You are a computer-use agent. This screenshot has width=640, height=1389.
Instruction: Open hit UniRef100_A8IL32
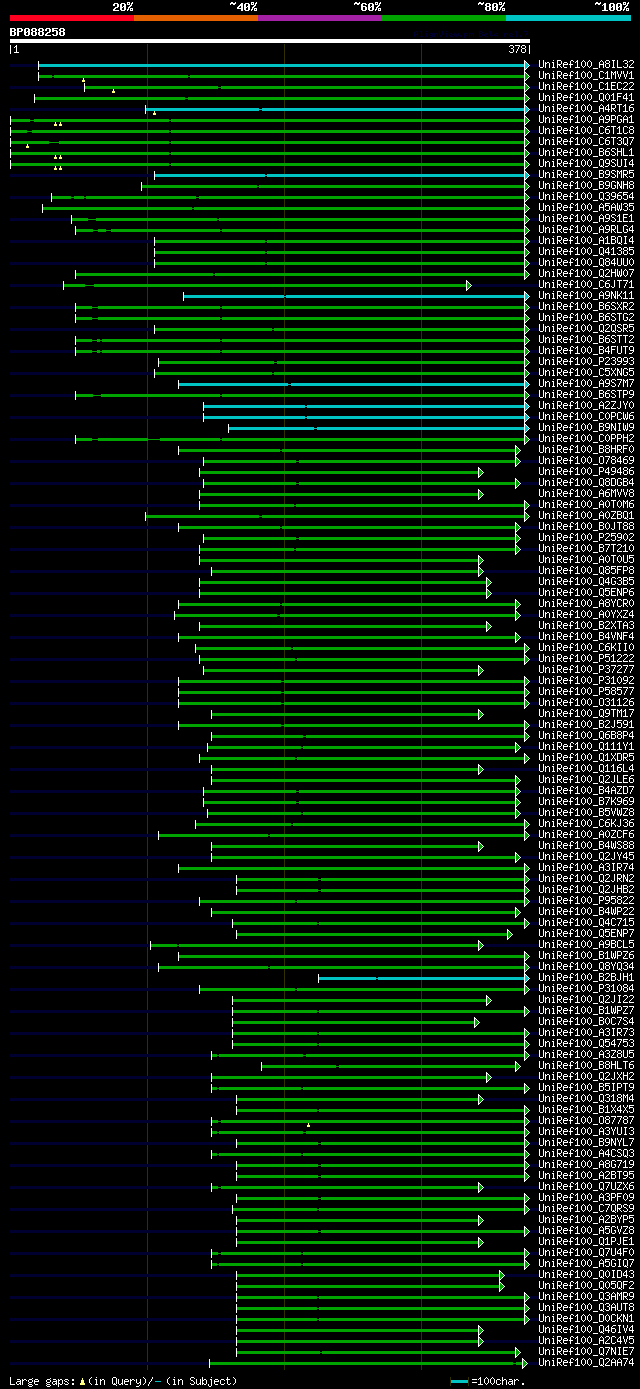pyautogui.click(x=586, y=64)
